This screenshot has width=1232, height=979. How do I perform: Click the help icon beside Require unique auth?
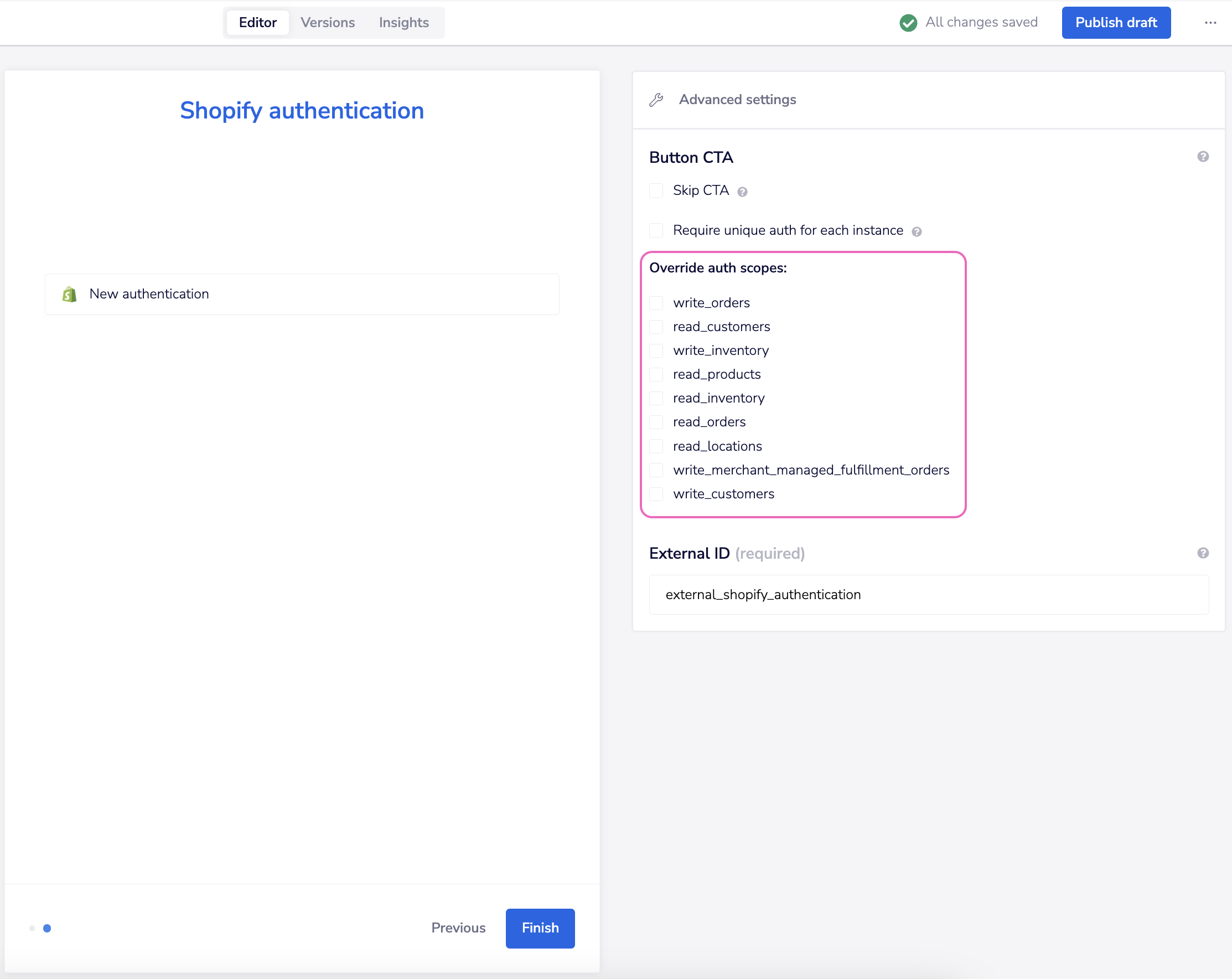pos(917,231)
